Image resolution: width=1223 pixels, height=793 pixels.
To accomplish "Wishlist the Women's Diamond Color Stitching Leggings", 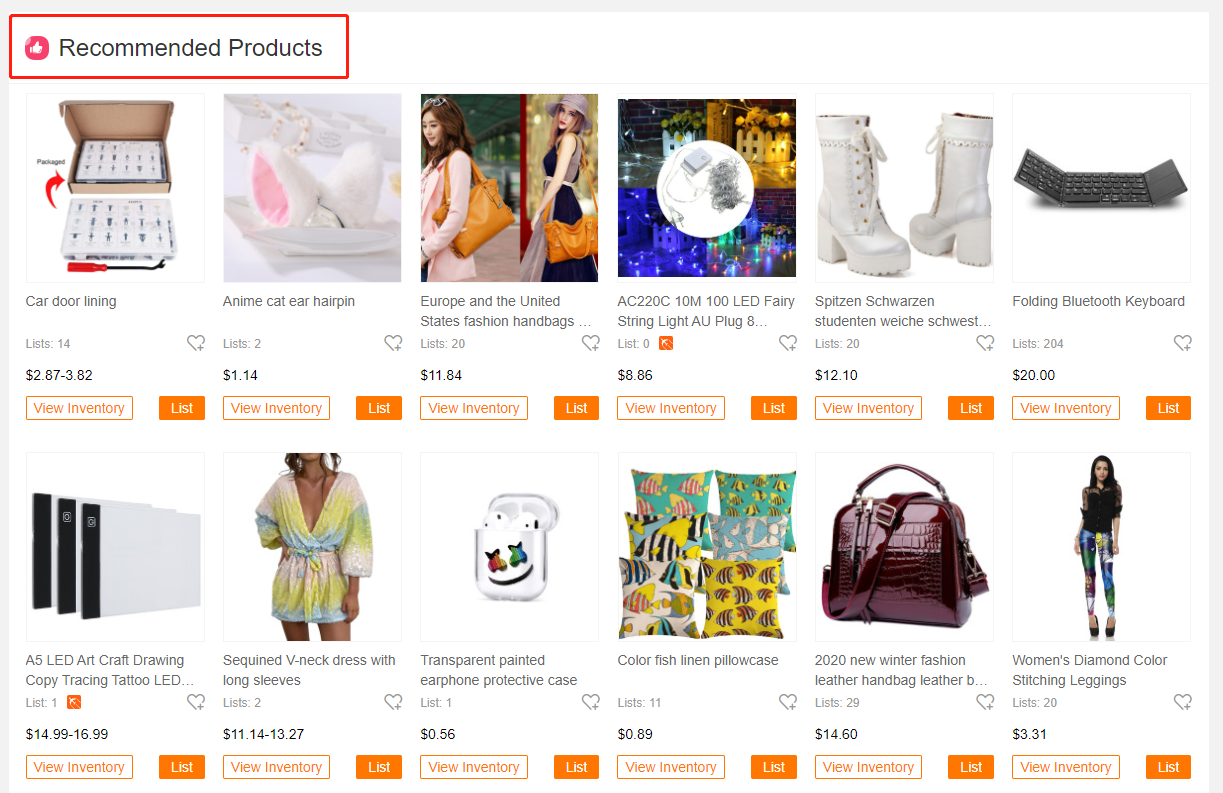I will (x=1182, y=703).
